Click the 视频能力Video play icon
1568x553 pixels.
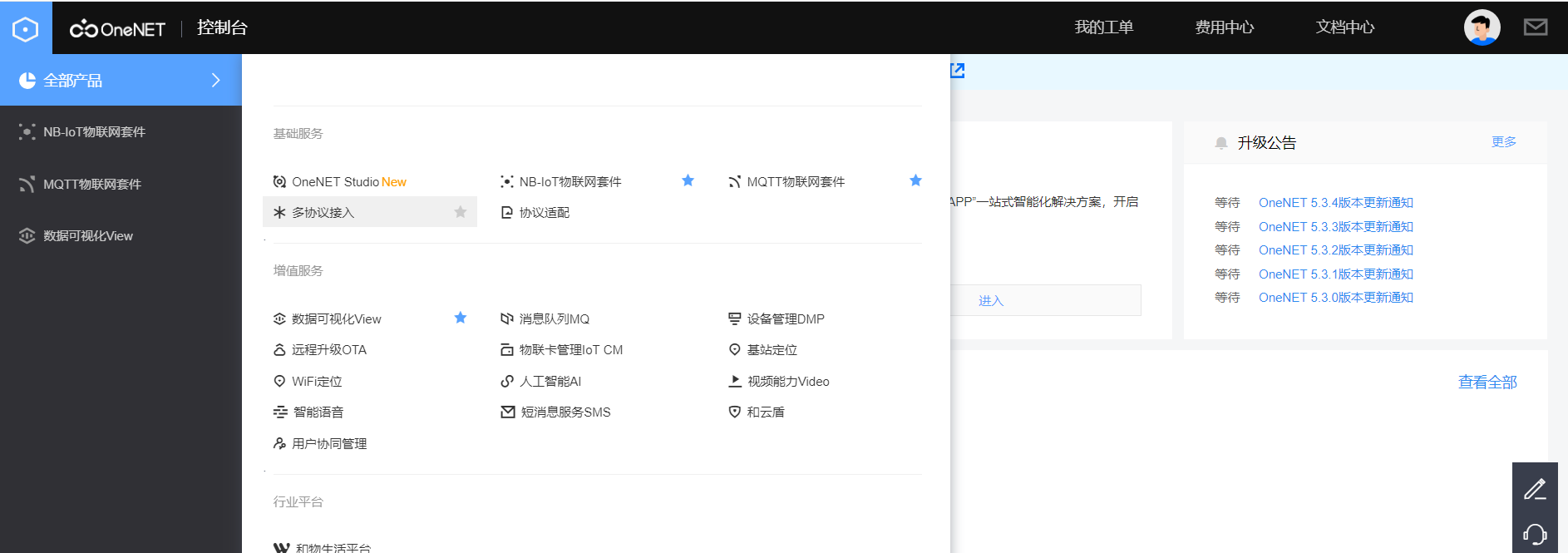(735, 381)
